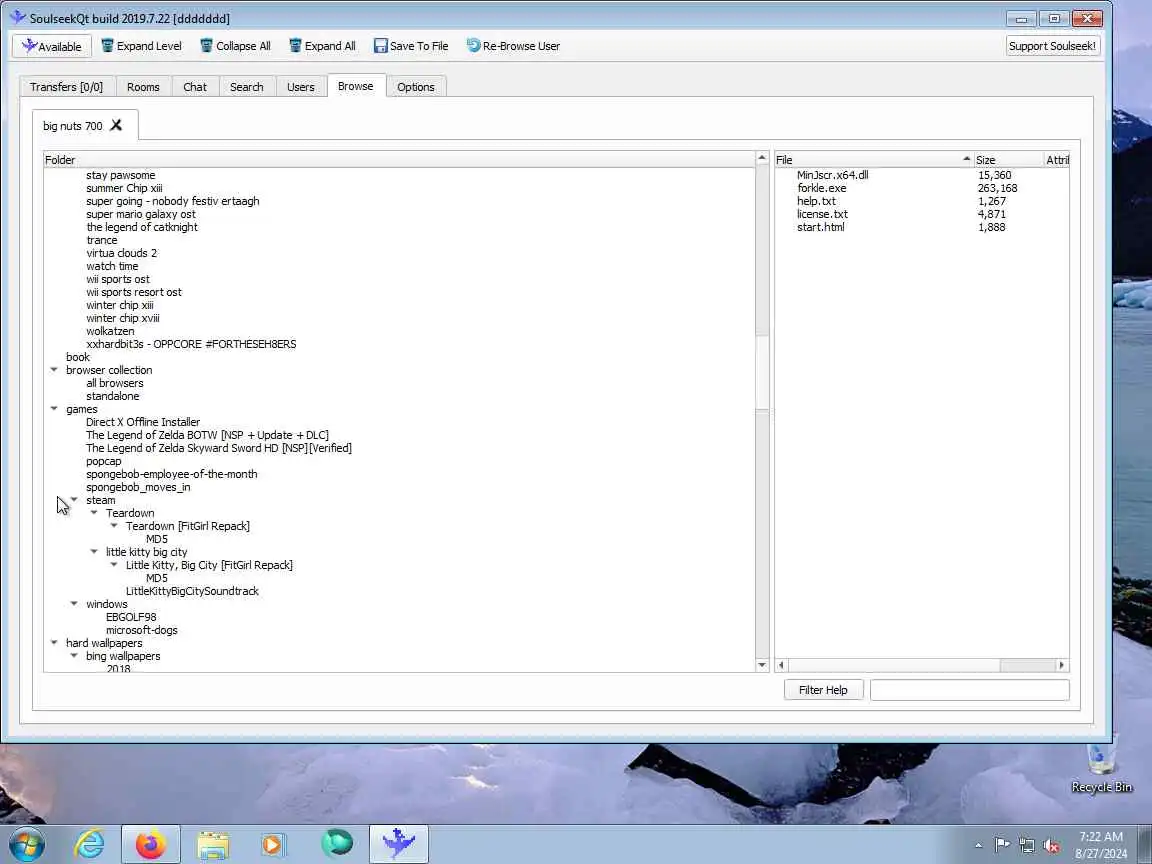1152x864 pixels.
Task: Collapse the little kitty big city arrow
Action: (x=94, y=552)
